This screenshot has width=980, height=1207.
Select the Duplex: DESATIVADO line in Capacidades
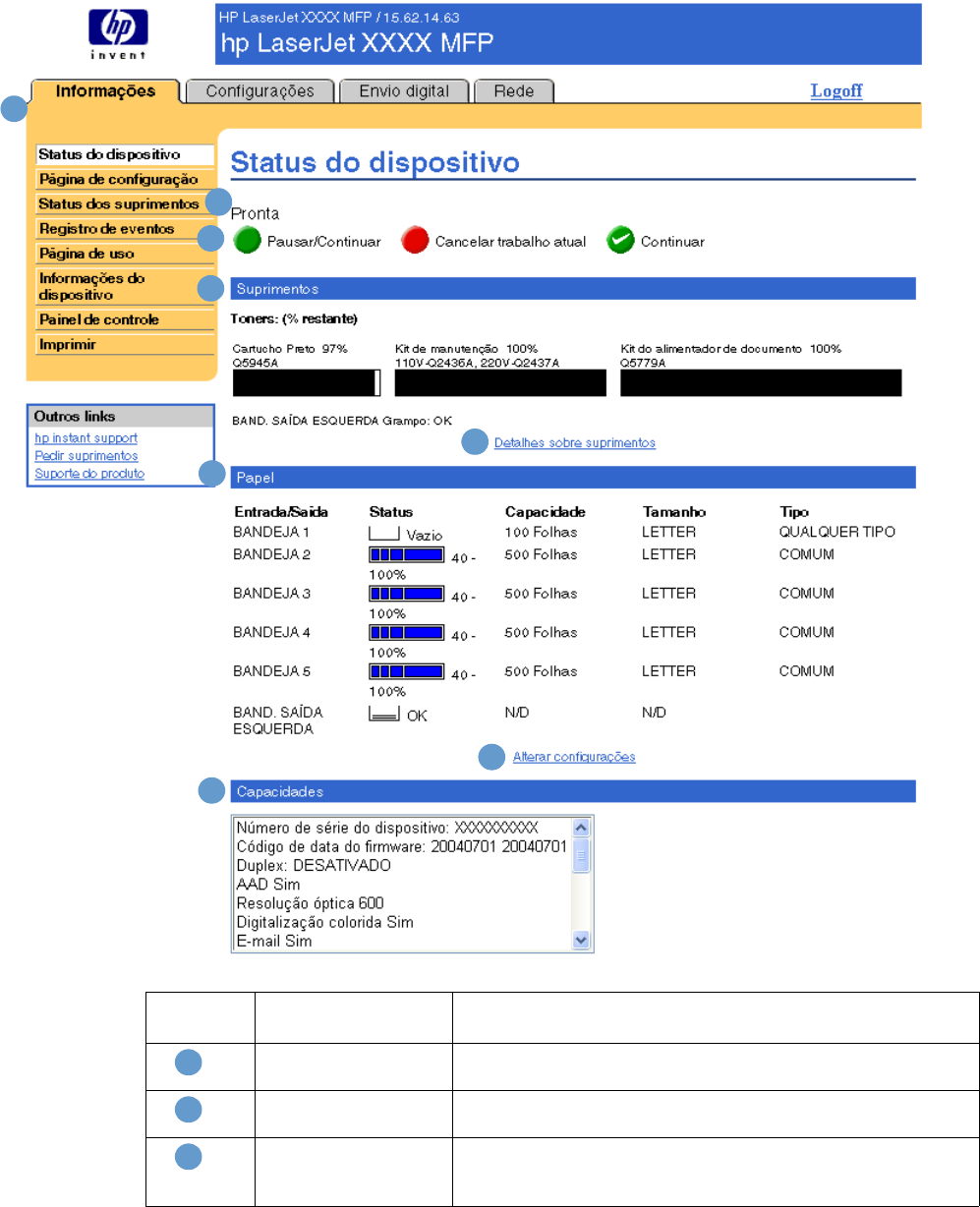(x=314, y=865)
